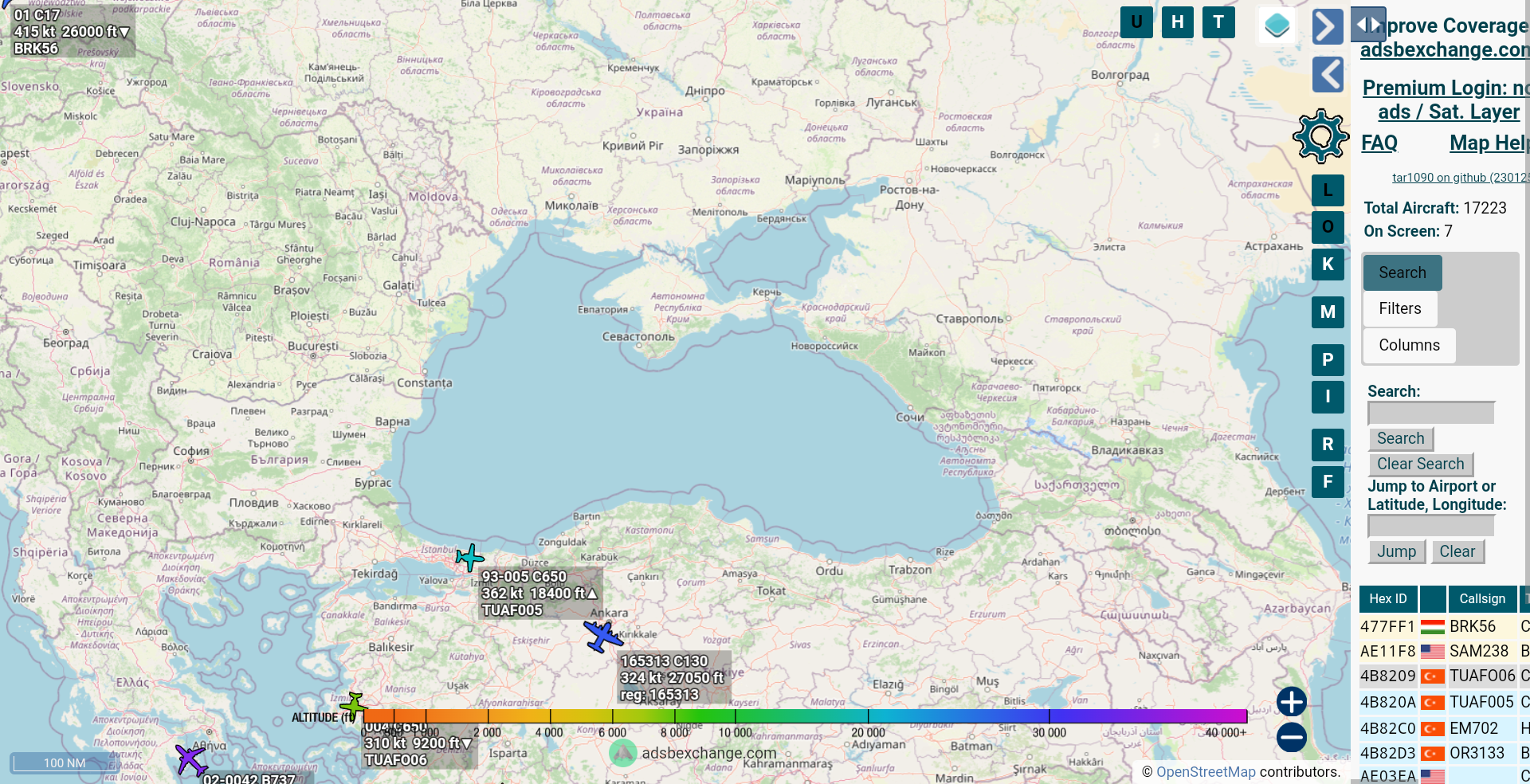Open the map layers selector
The height and width of the screenshot is (784, 1530).
click(1277, 25)
